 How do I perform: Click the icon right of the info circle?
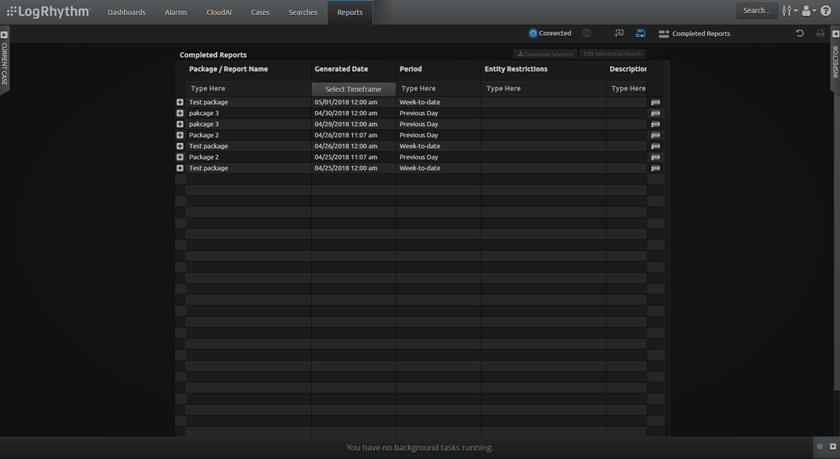click(x=619, y=33)
